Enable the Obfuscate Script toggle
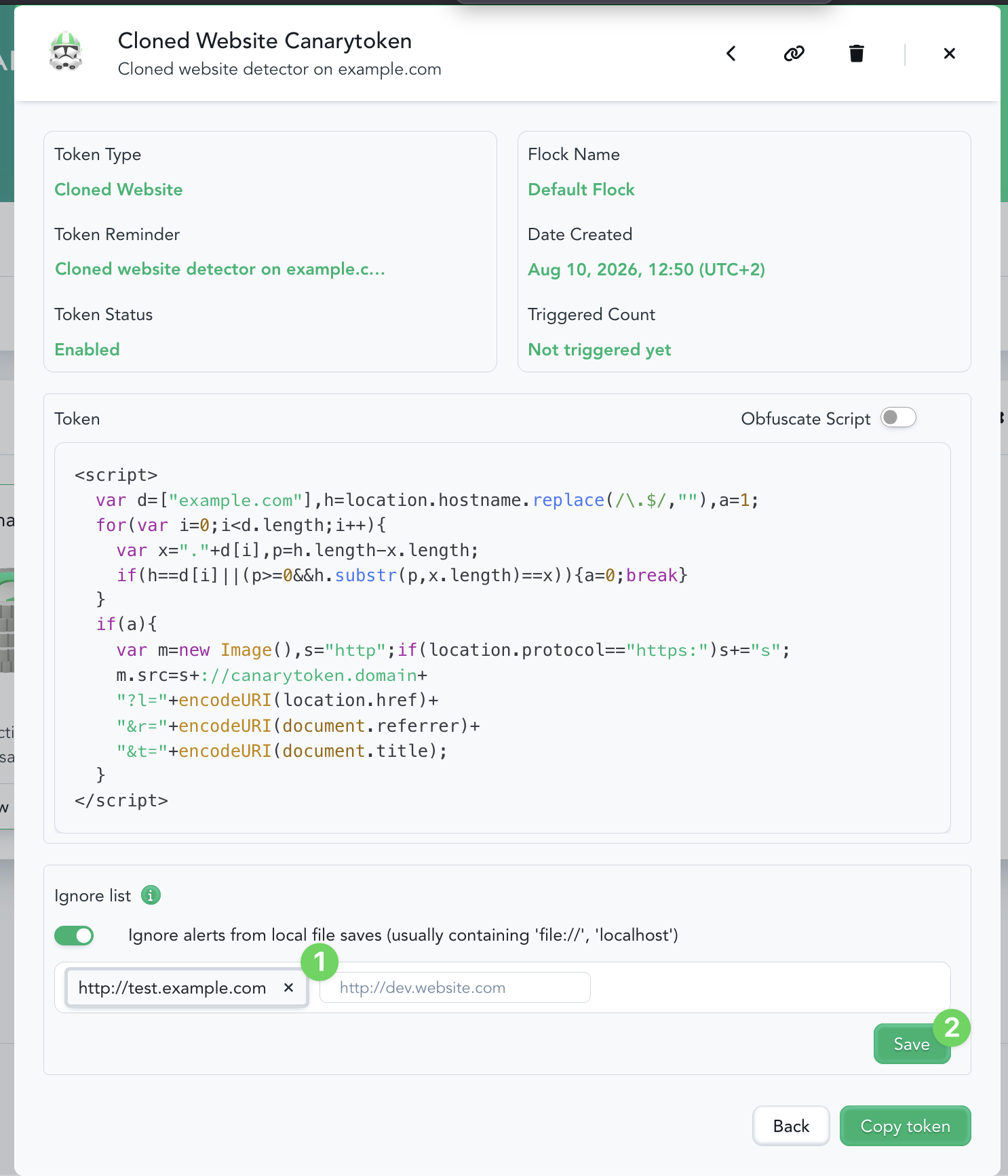 (x=898, y=418)
